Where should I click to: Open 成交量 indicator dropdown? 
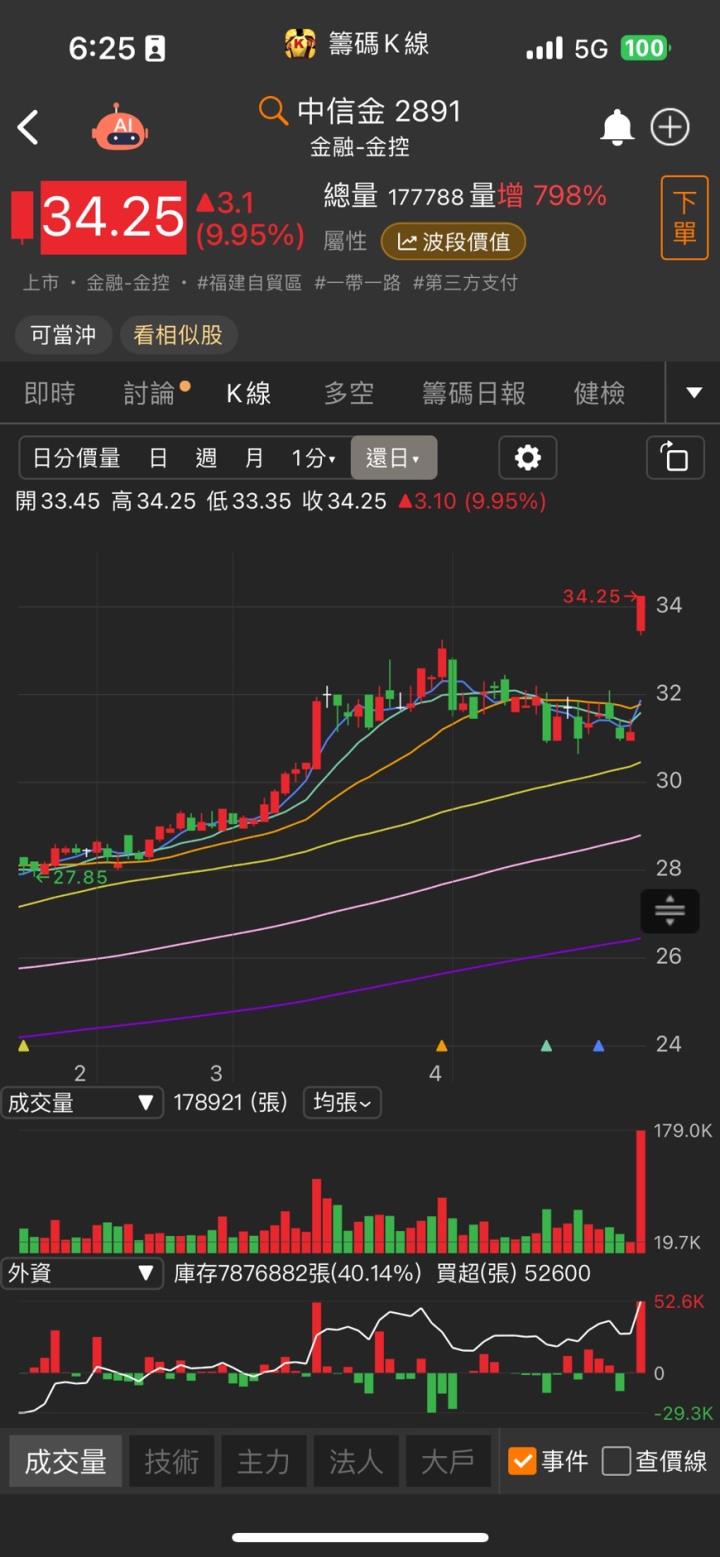[82, 1103]
